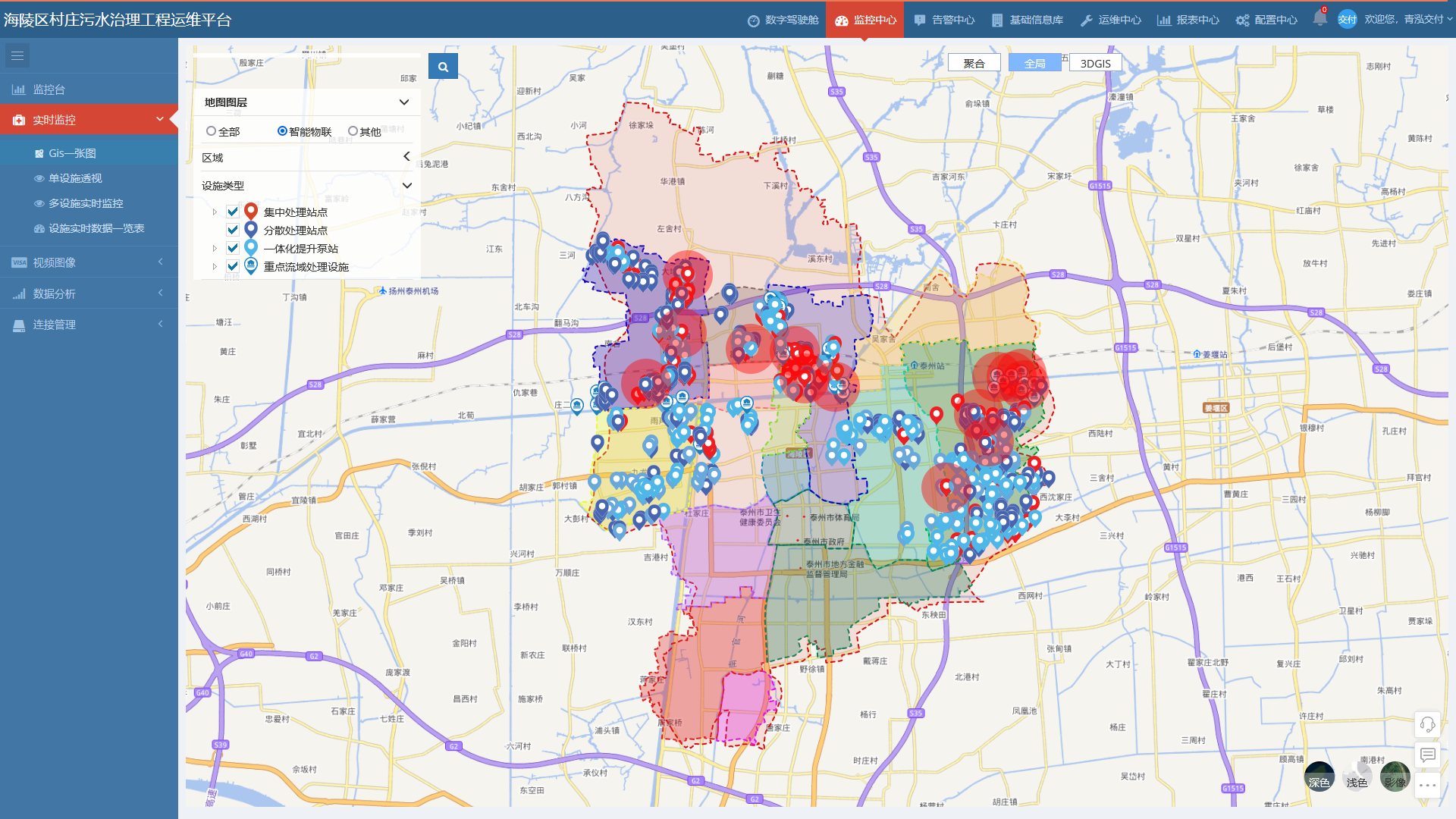Viewport: 1456px width, 819px height.
Task: Toggle the 3DGIS view mode button
Action: click(1095, 63)
